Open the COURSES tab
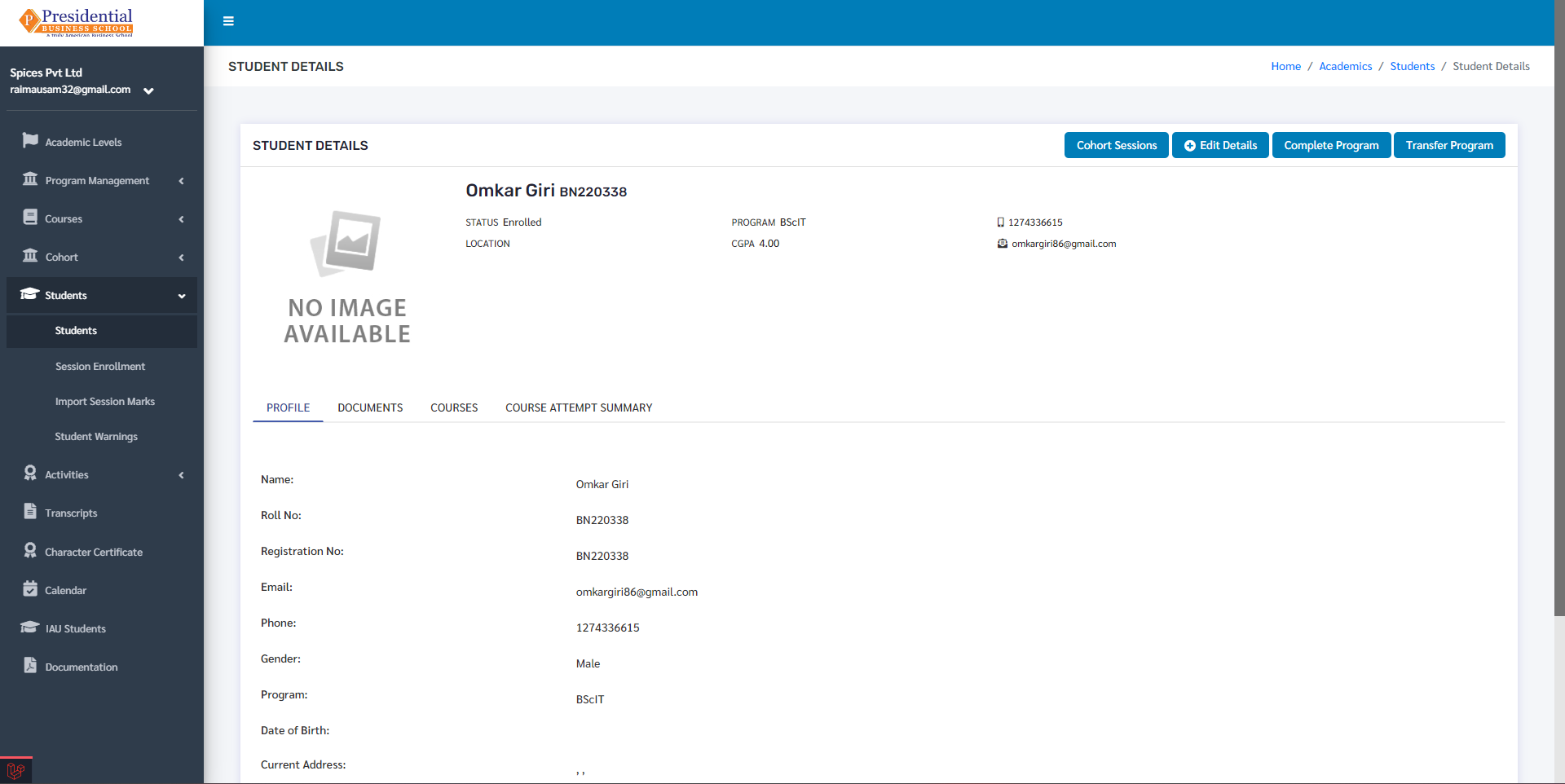This screenshot has height=784, width=1565. [x=454, y=407]
